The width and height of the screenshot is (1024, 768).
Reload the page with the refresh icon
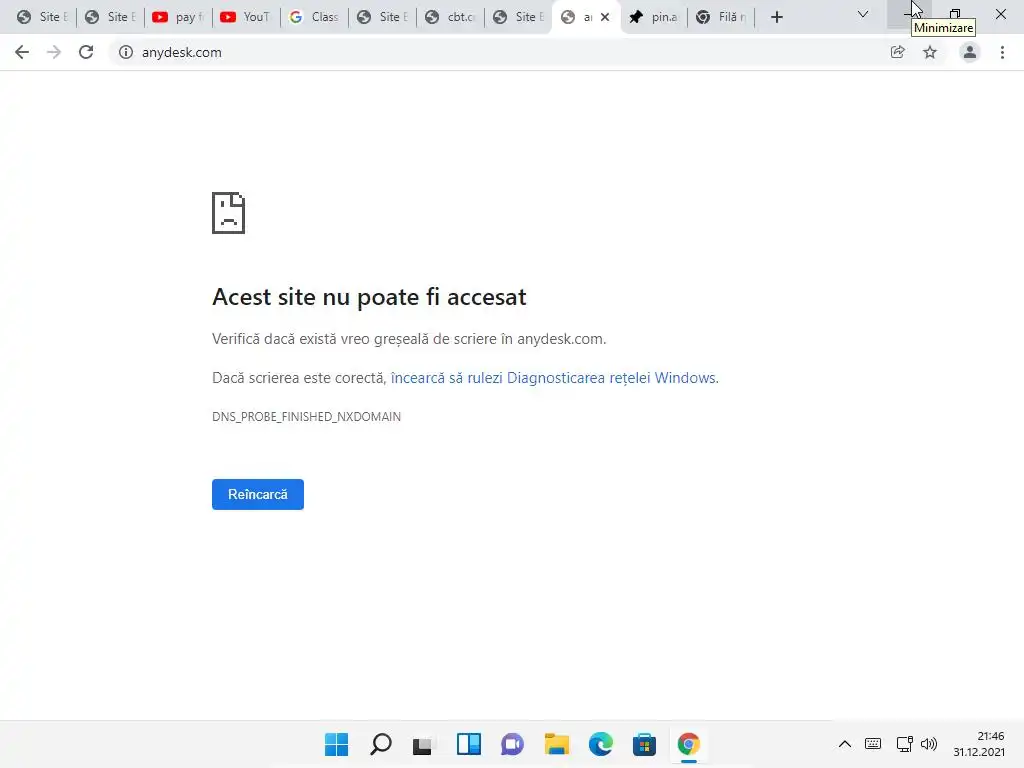click(86, 52)
